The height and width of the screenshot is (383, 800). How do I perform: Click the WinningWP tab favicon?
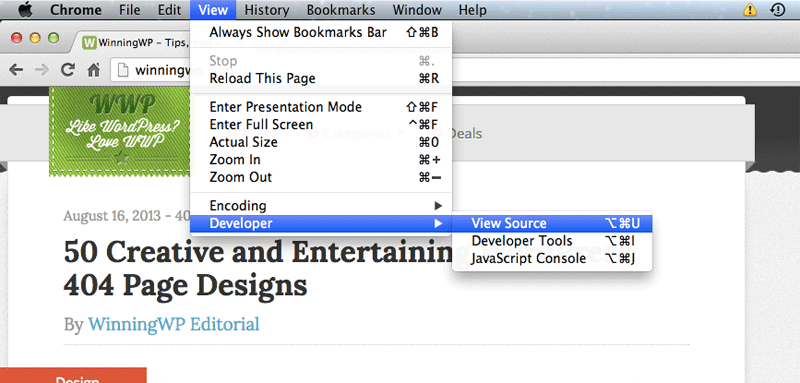[89, 42]
